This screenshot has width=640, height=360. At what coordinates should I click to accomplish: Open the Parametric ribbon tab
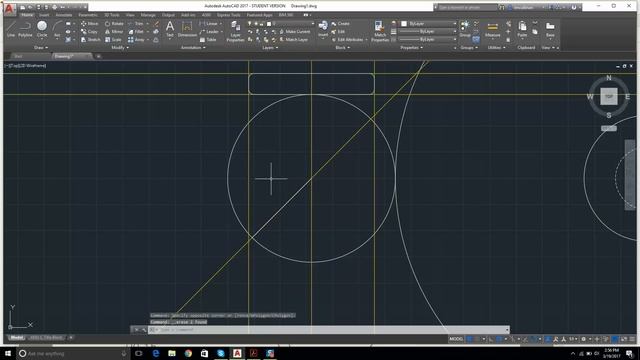(88, 15)
